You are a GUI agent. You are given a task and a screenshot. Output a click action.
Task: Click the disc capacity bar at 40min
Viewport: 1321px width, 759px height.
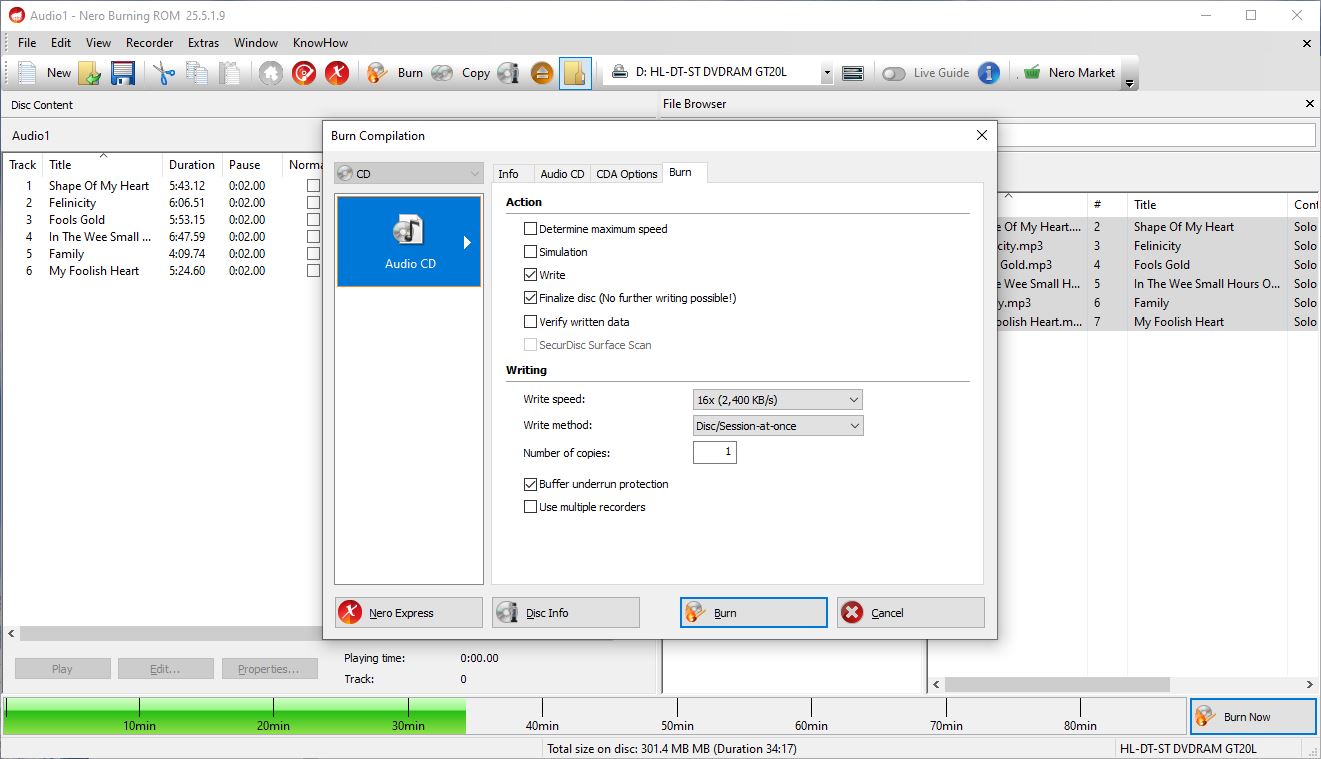[x=541, y=716]
